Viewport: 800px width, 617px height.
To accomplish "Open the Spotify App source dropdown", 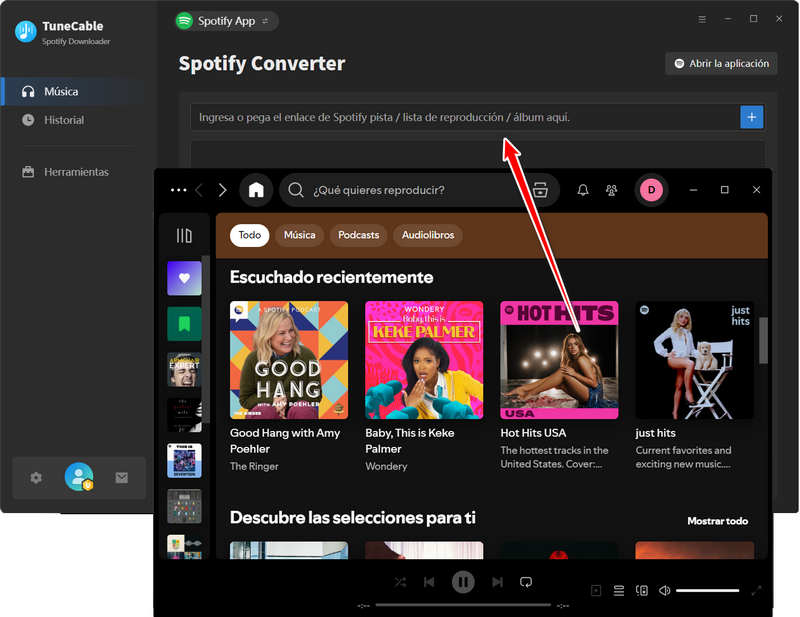I will click(226, 20).
